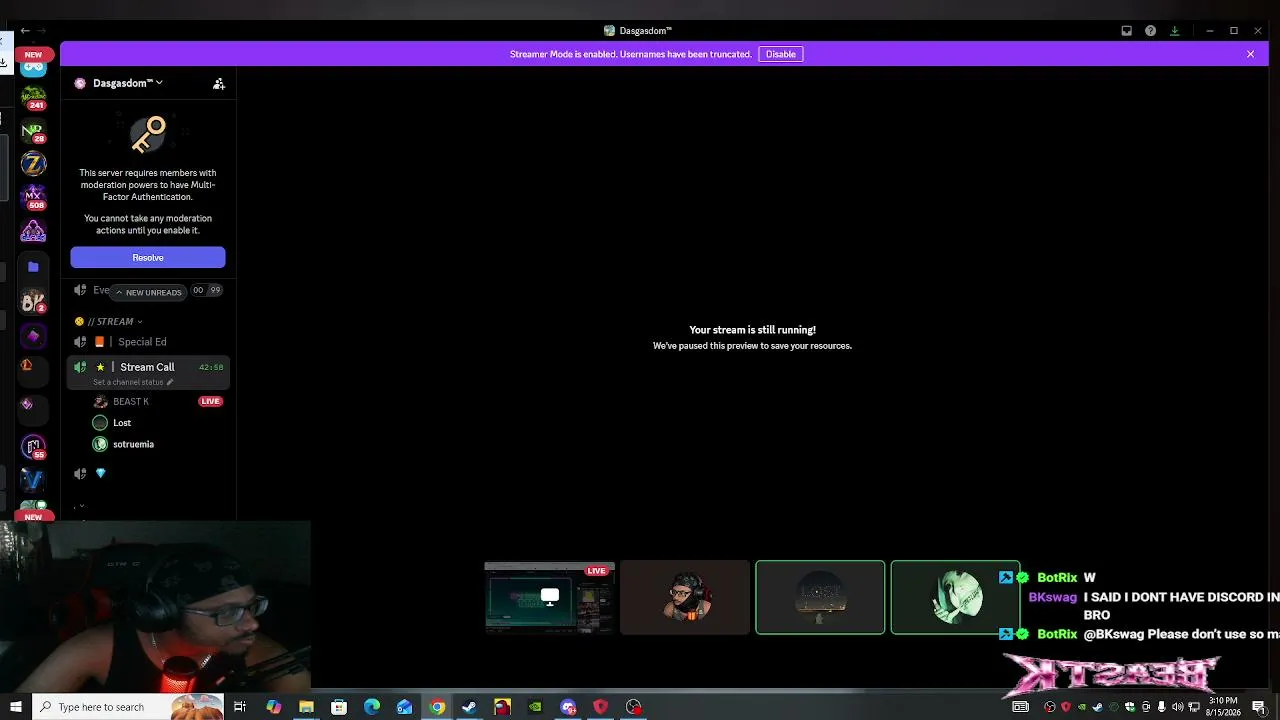Viewport: 1280px width, 720px height.
Task: Open File Explorer from the taskbar
Action: [306, 707]
